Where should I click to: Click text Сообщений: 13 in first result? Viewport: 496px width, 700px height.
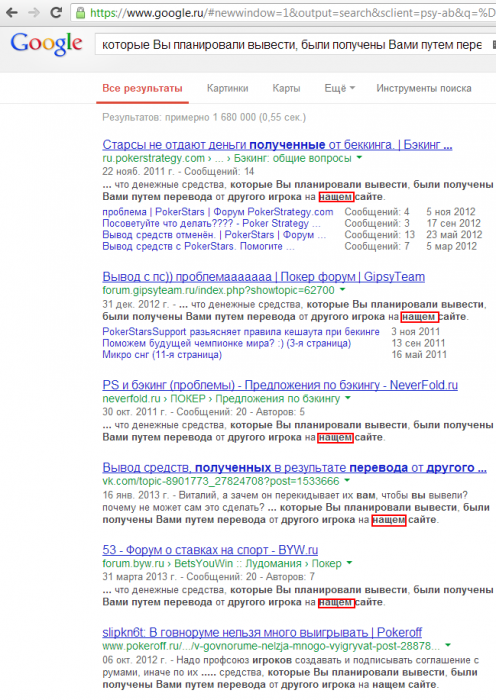click(x=379, y=235)
